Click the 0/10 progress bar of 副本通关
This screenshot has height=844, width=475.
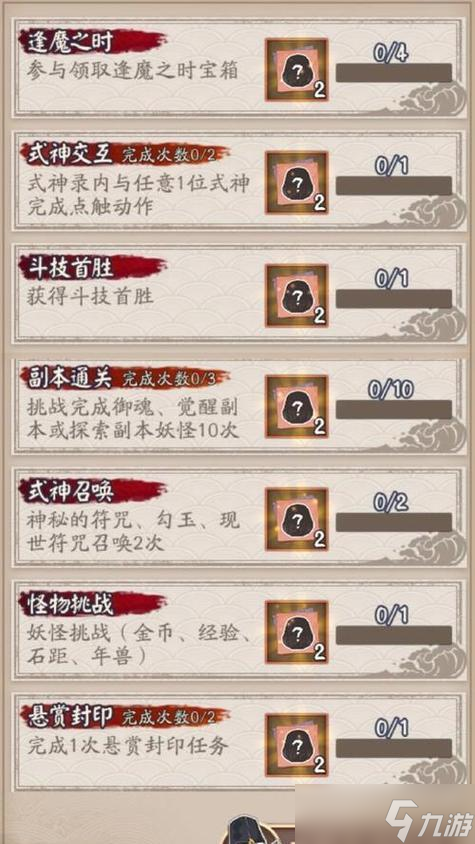pyautogui.click(x=394, y=410)
